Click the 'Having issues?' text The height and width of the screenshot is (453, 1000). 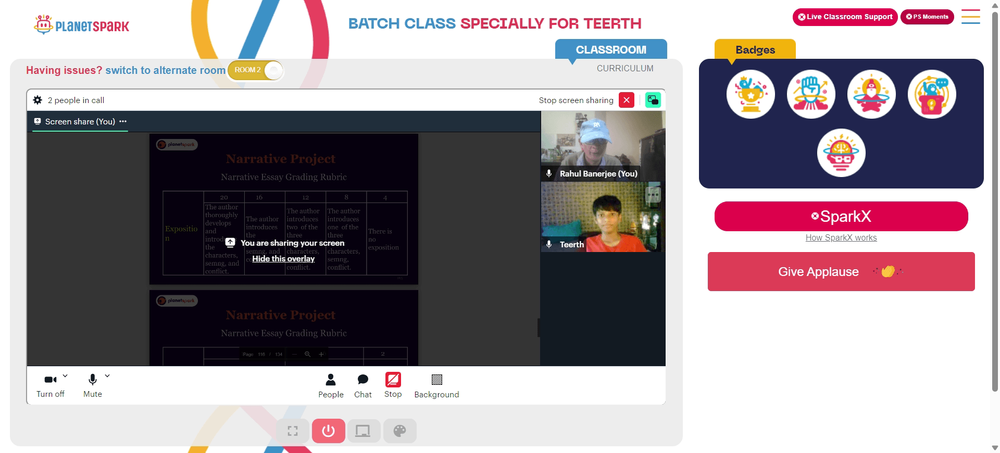coord(64,70)
